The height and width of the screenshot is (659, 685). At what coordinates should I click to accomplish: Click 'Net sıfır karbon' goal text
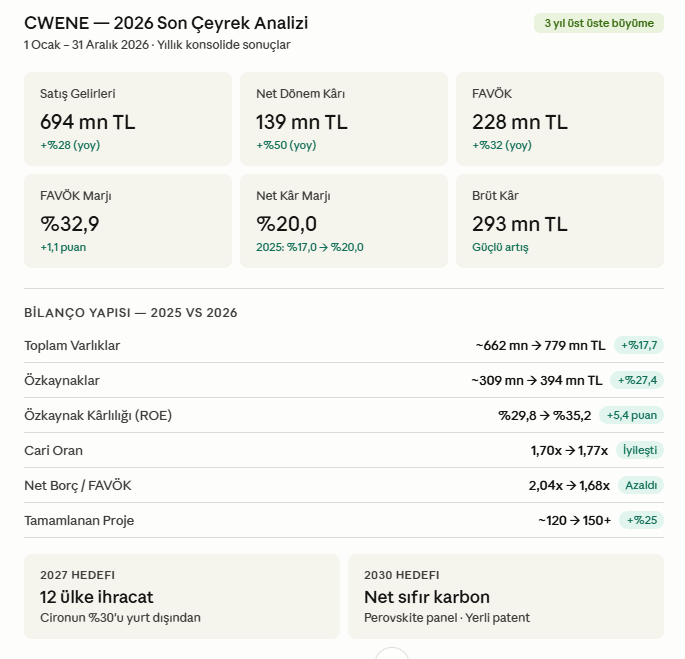pyautogui.click(x=427, y=597)
